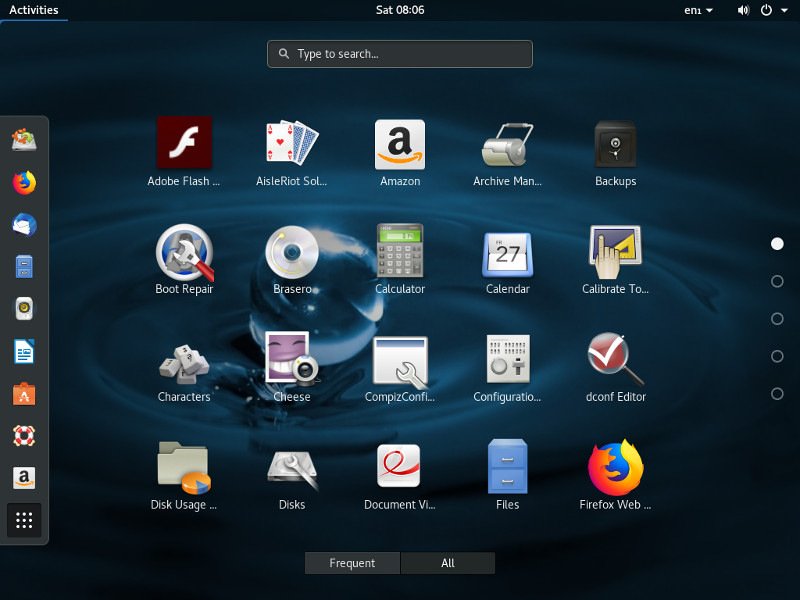Open the Characters app
The image size is (800, 600).
tap(184, 367)
